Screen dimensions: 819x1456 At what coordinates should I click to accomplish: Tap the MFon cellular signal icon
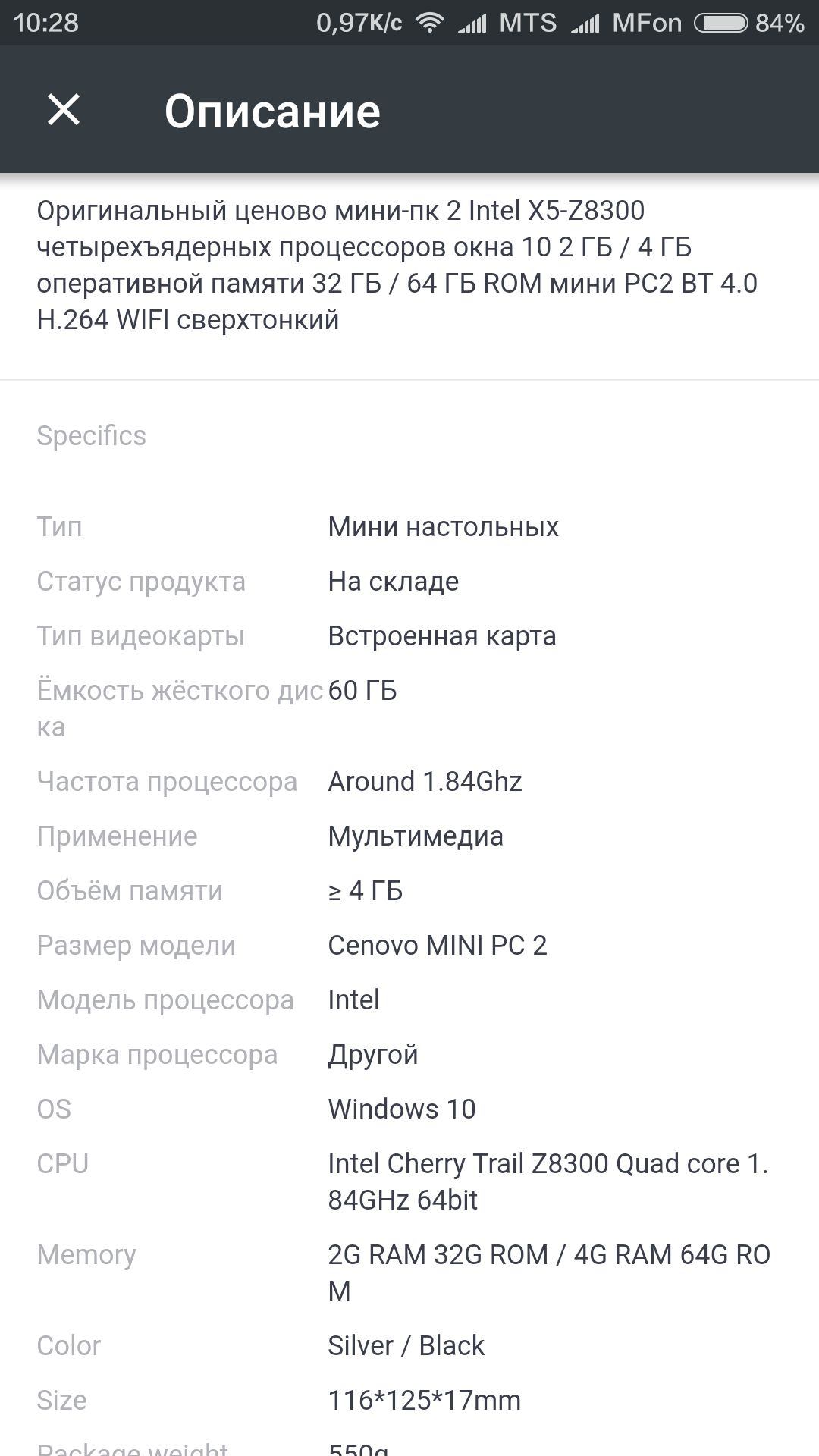(x=588, y=22)
